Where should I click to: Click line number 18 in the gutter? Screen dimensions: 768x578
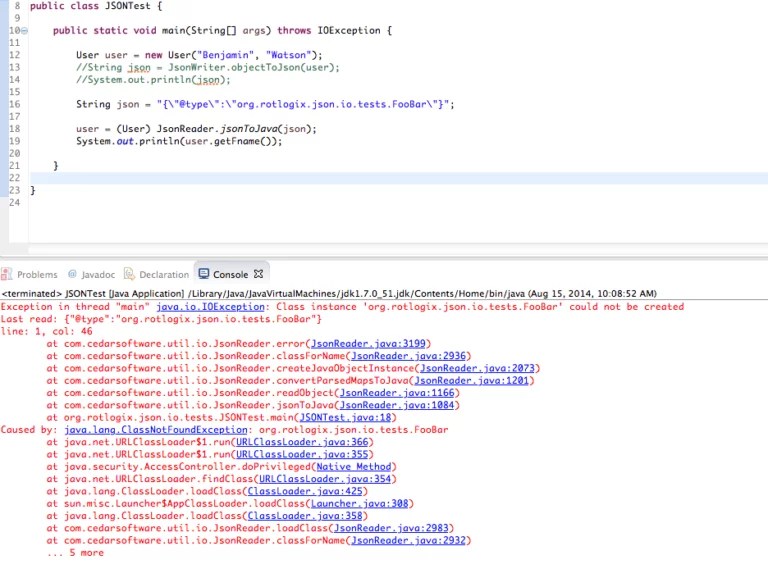click(15, 129)
